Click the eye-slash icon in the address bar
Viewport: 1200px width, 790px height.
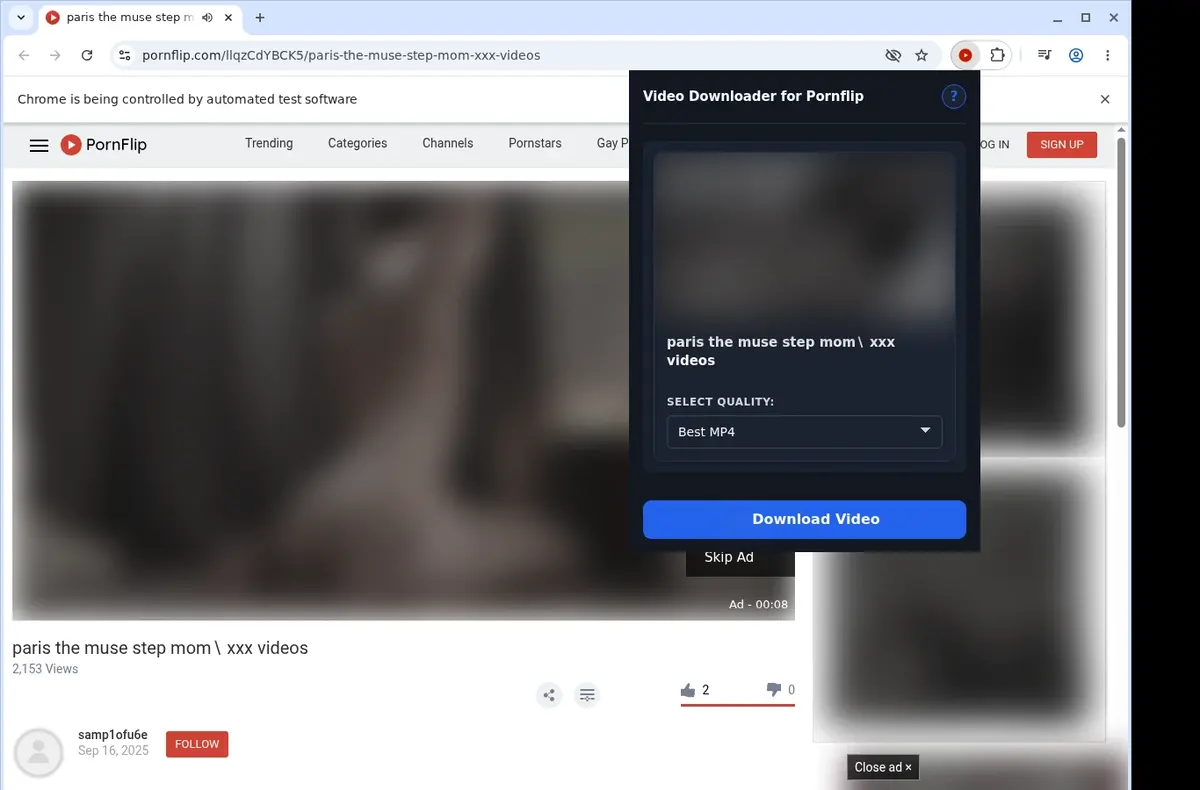pos(893,56)
